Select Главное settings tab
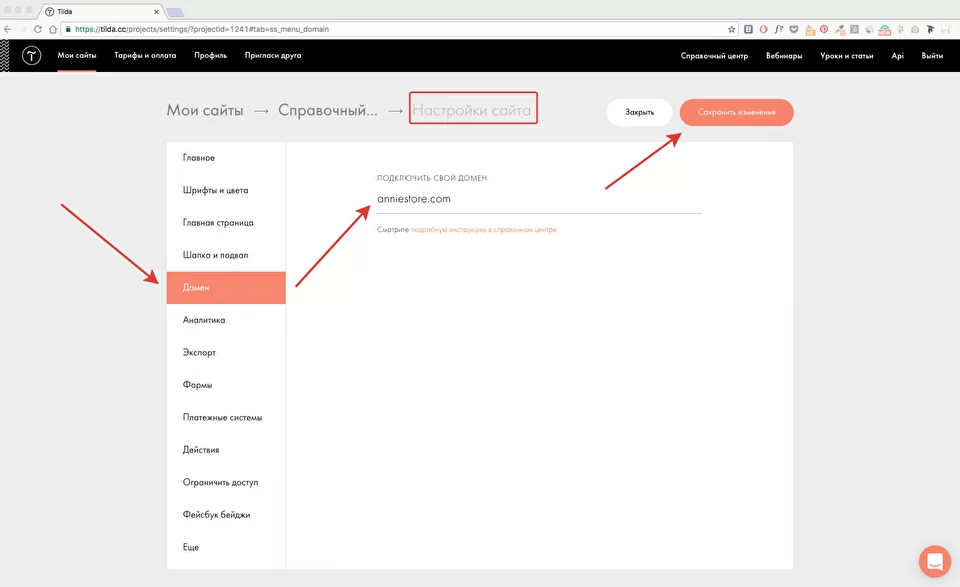This screenshot has width=960, height=587. tap(226, 158)
